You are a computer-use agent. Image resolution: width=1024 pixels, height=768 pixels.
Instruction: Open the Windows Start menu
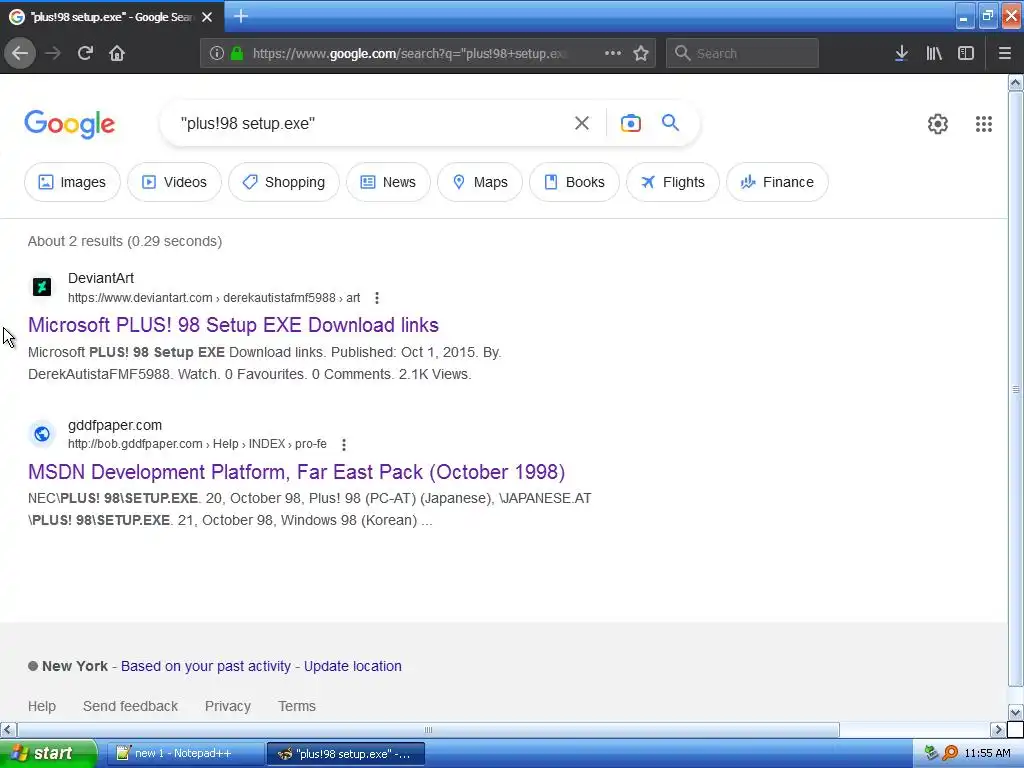[x=48, y=754]
